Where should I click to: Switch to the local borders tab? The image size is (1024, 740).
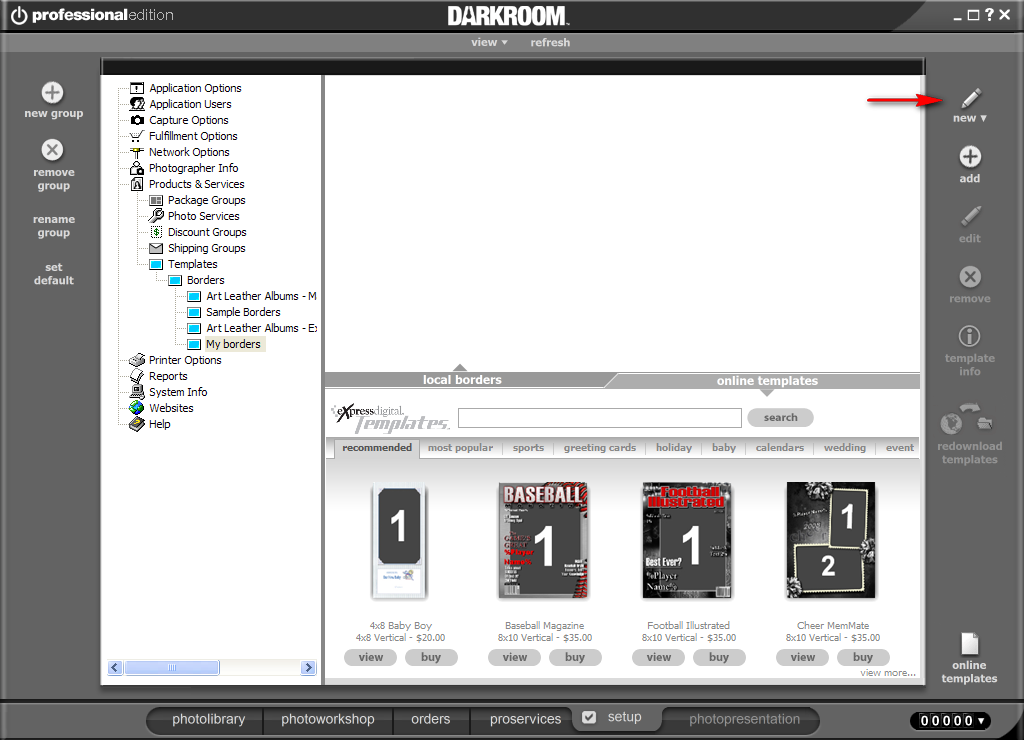tap(462, 379)
